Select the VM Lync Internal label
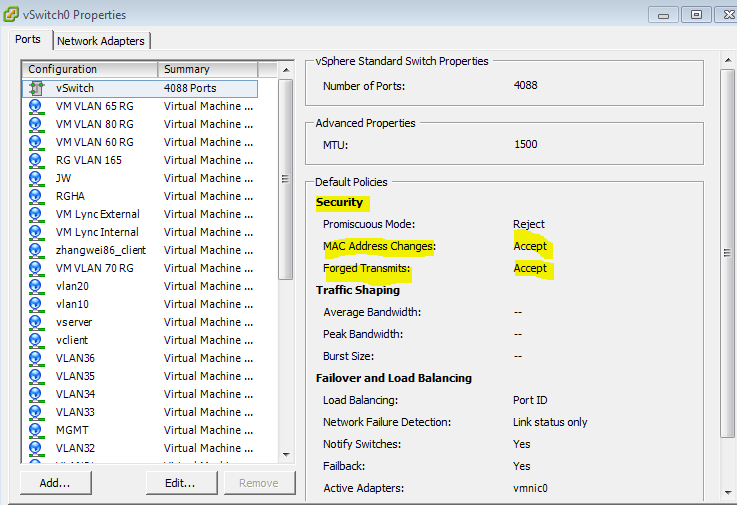Image resolution: width=737 pixels, height=505 pixels. click(x=97, y=232)
